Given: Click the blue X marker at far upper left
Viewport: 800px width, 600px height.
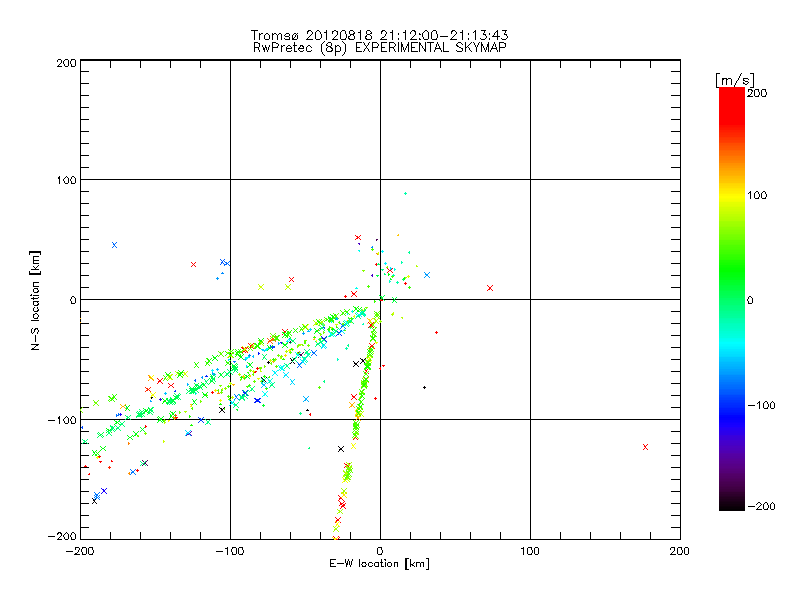Looking at the screenshot, I should [x=114, y=245].
